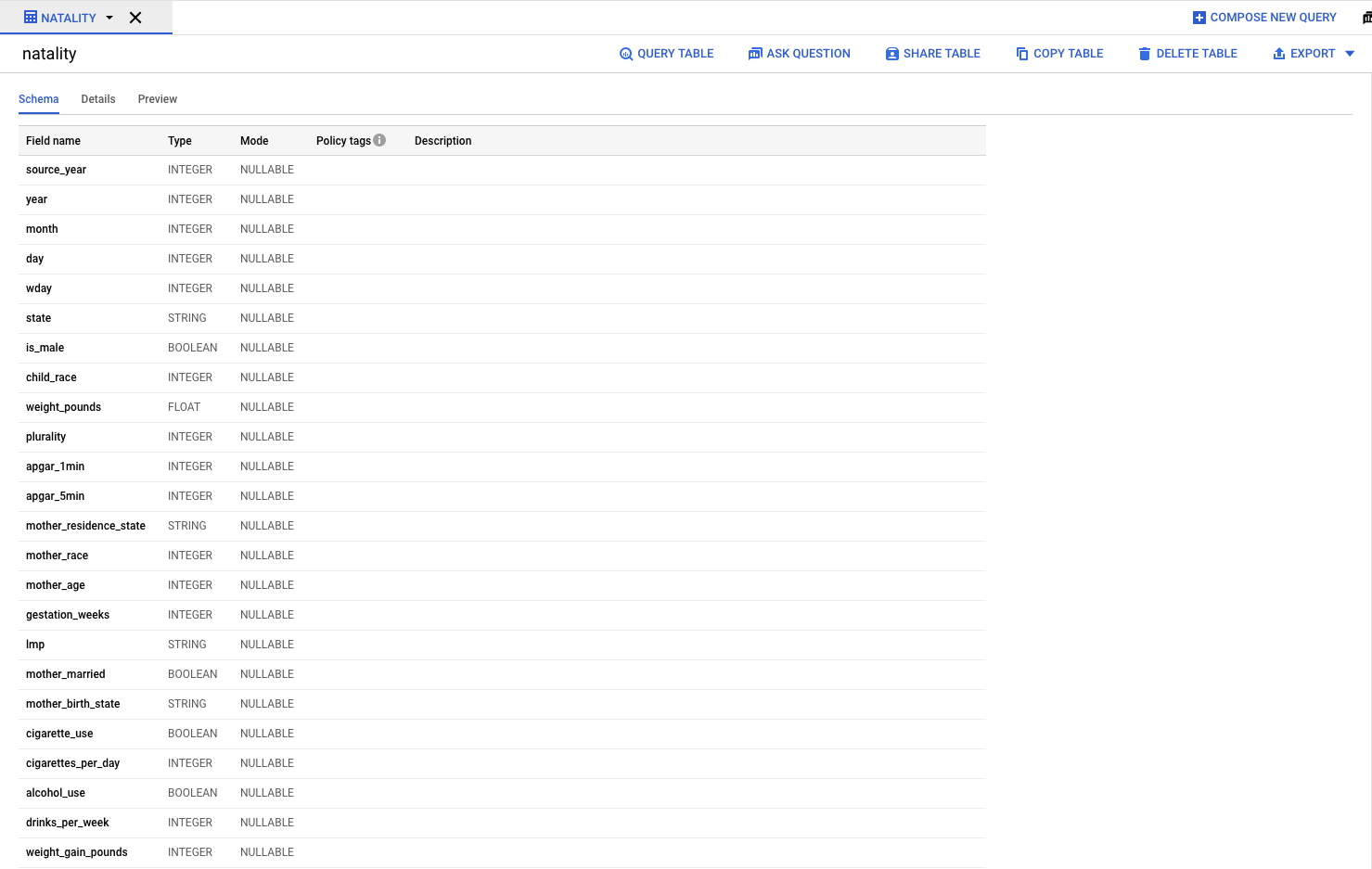This screenshot has height=869, width=1372.
Task: Click NULLABLE mode in weight_gain_pounds row
Action: coord(267,852)
